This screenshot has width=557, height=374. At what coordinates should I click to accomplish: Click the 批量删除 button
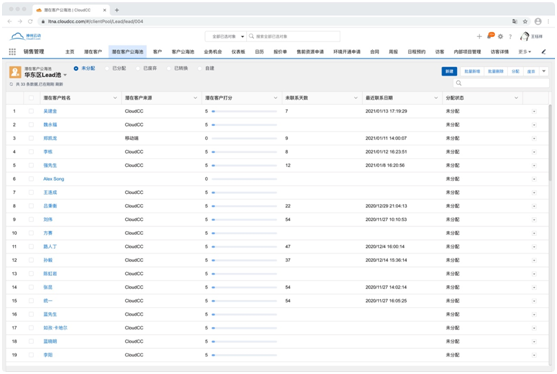496,71
